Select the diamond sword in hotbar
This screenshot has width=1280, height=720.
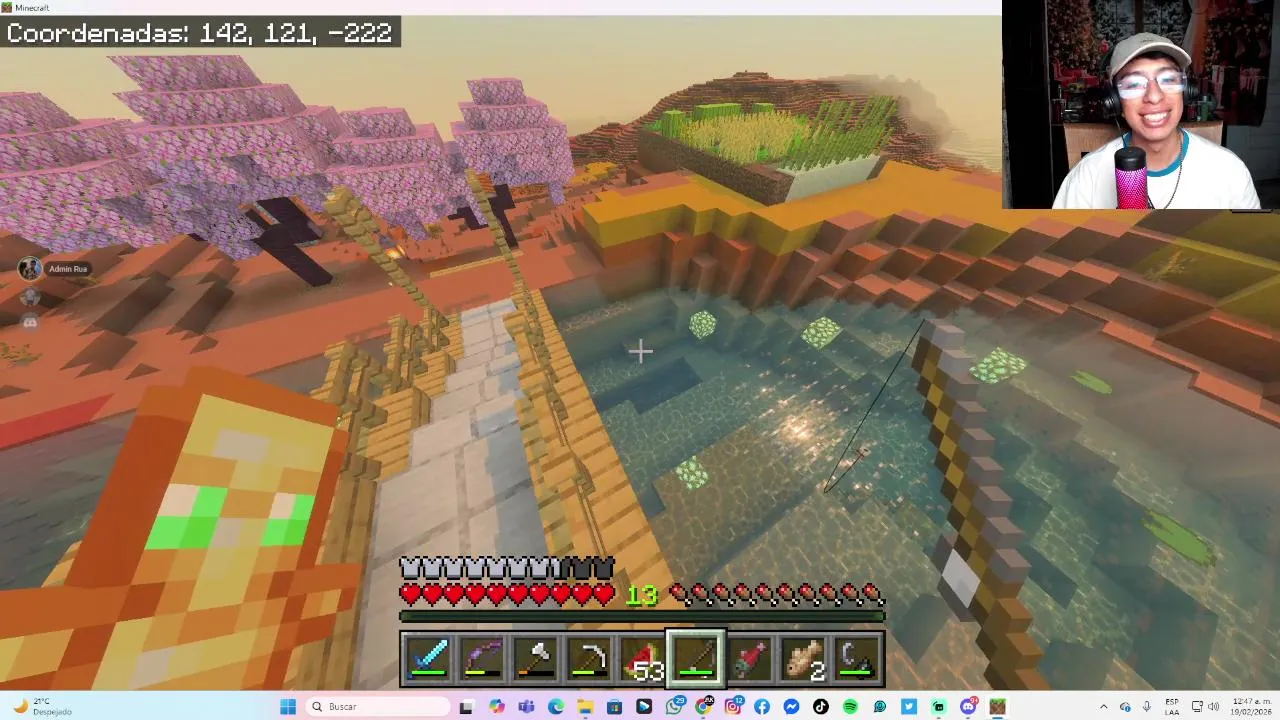click(427, 659)
